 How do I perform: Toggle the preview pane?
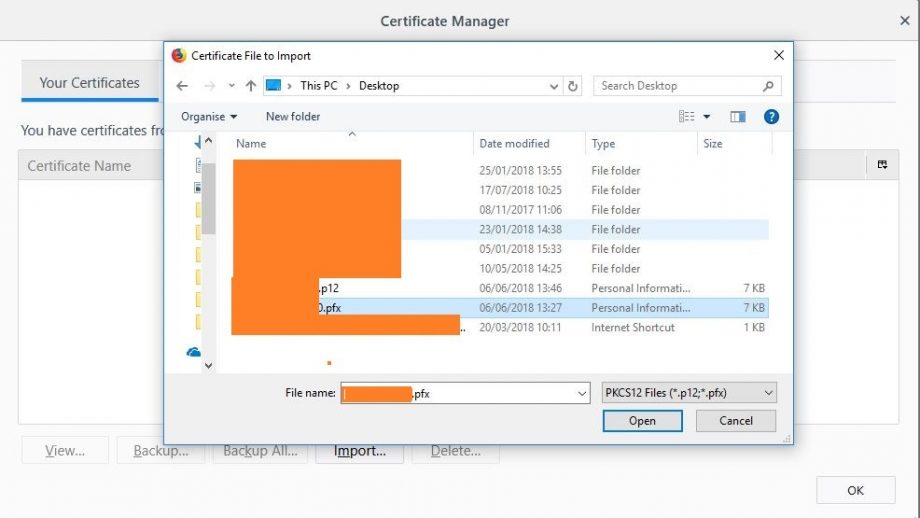coord(738,117)
